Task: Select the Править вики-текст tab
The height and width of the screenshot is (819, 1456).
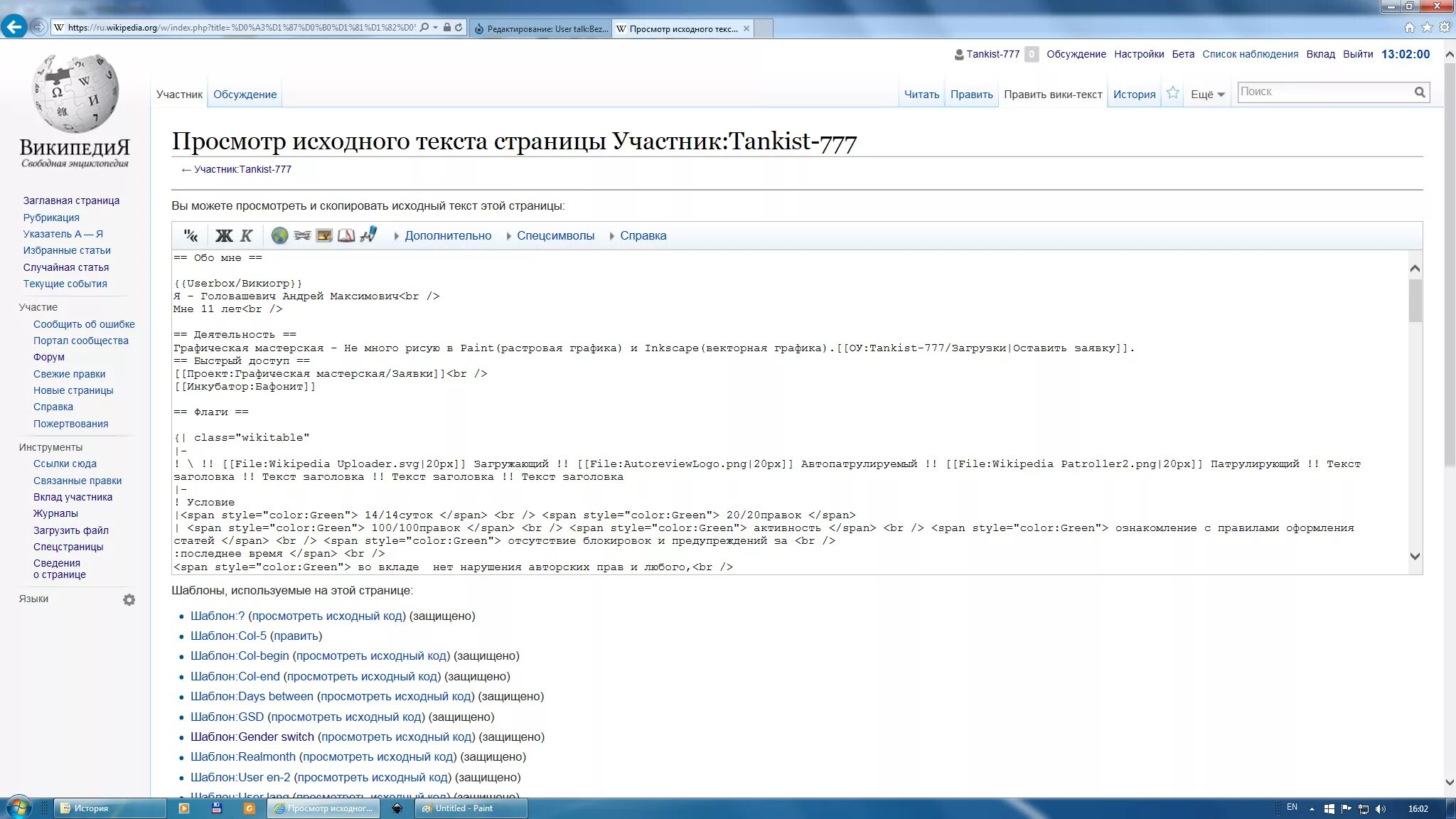Action: tap(1053, 95)
